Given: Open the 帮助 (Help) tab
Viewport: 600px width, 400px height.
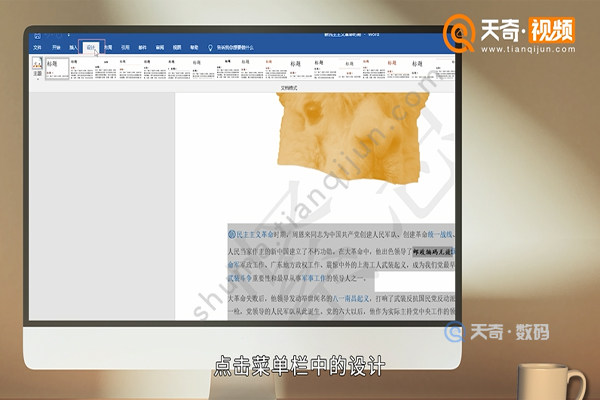Looking at the screenshot, I should [194, 47].
